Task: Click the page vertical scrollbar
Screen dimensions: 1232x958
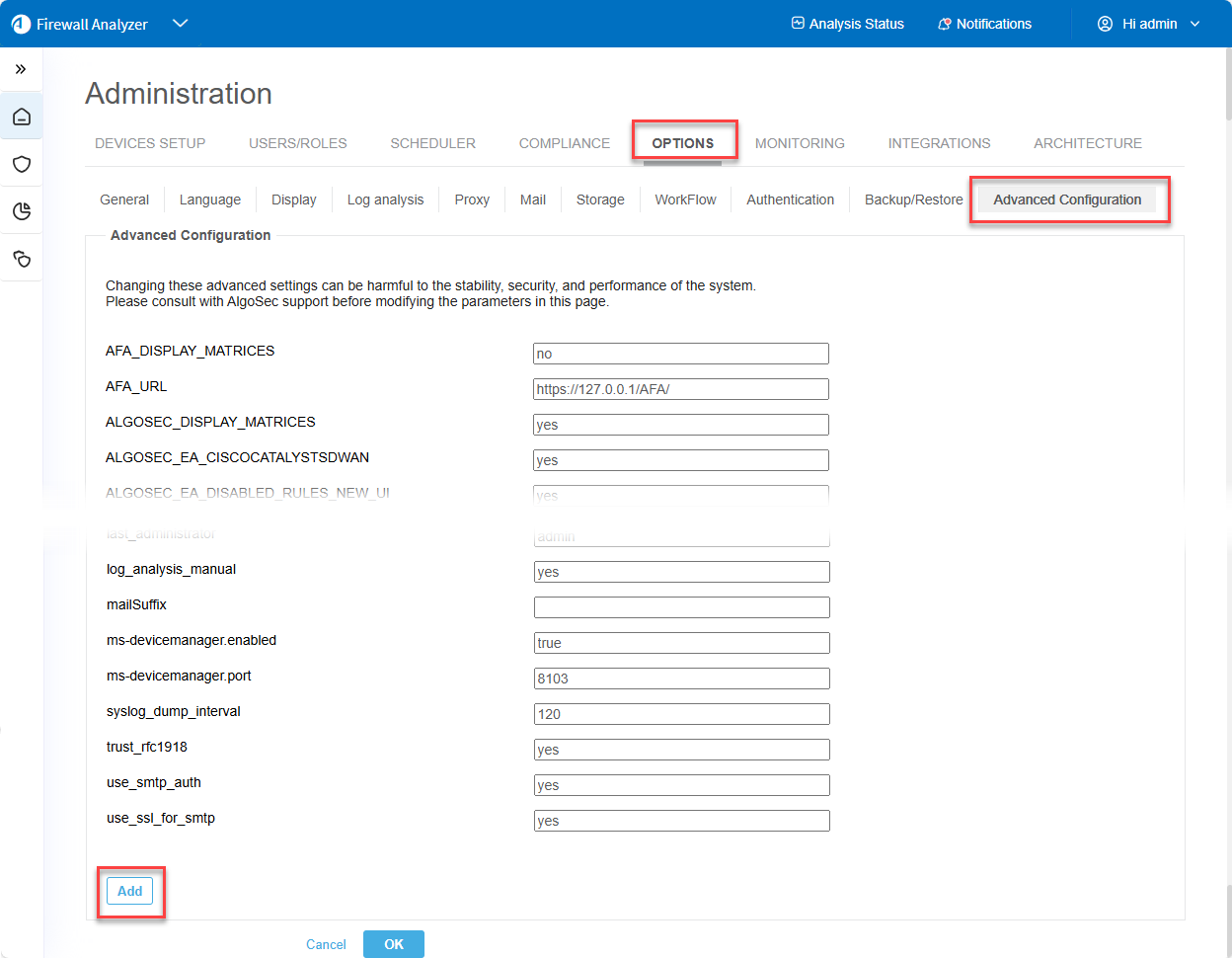Action: [1227, 89]
